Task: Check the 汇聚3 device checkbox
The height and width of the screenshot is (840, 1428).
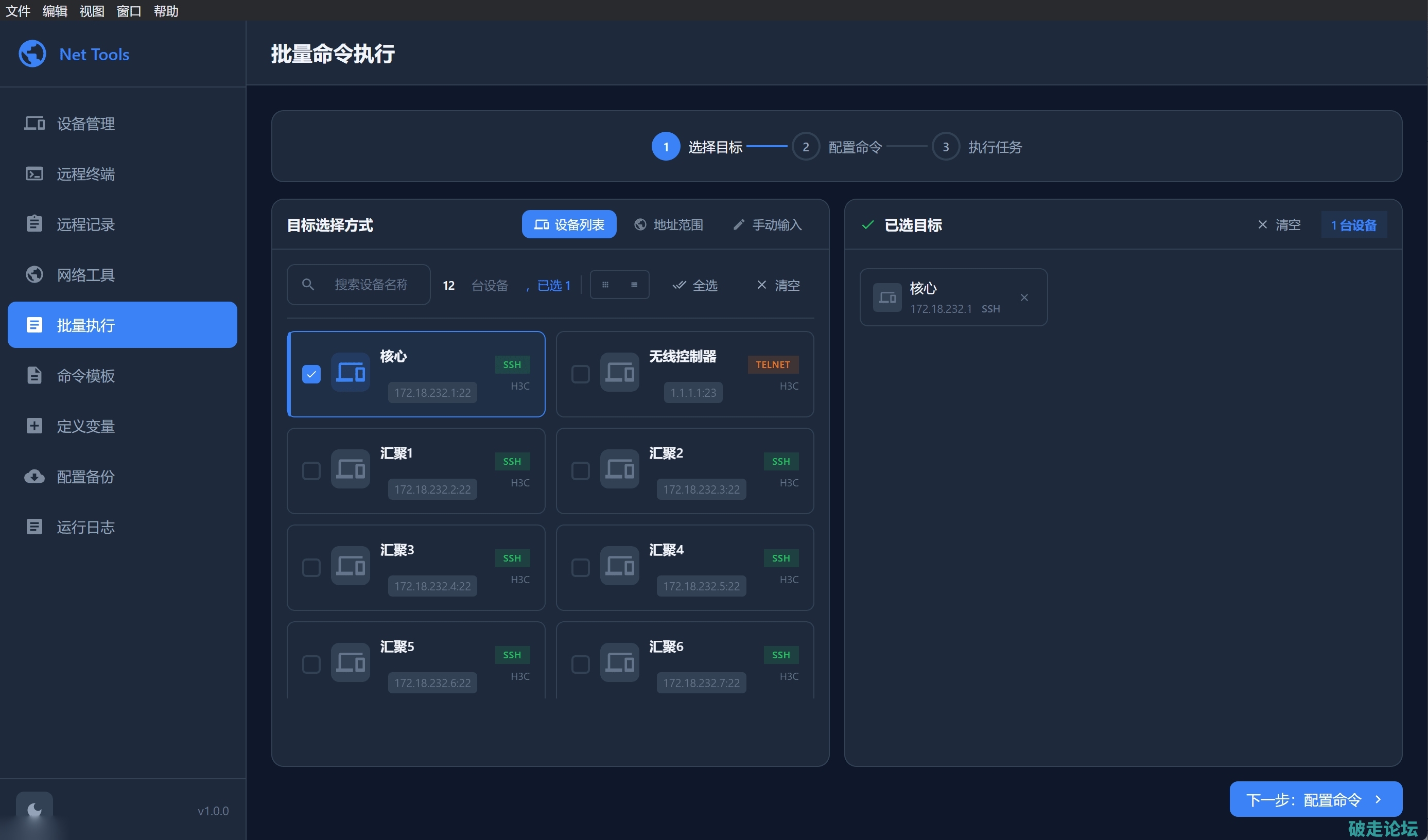Action: (311, 568)
